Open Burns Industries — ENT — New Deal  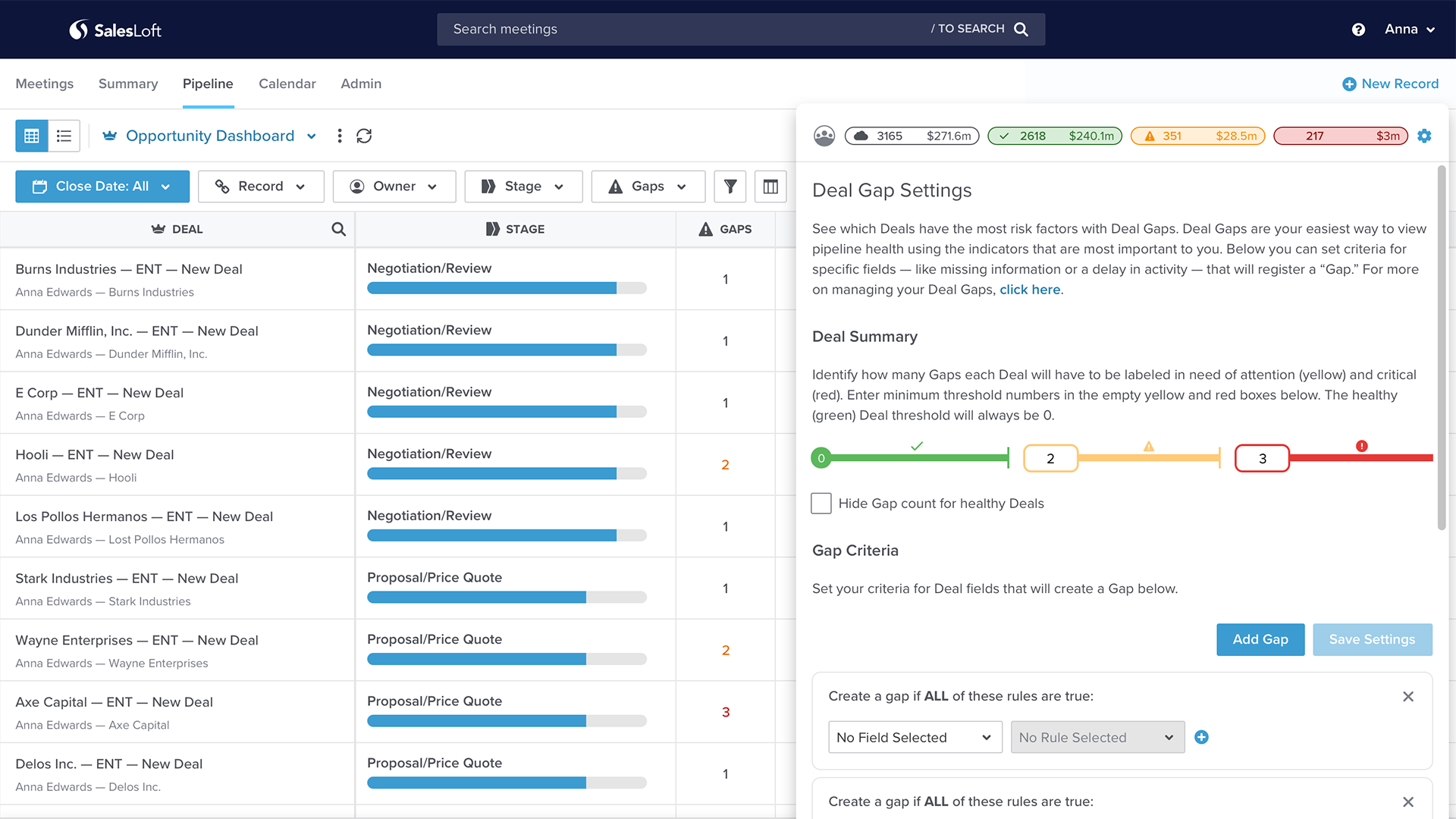click(x=129, y=269)
